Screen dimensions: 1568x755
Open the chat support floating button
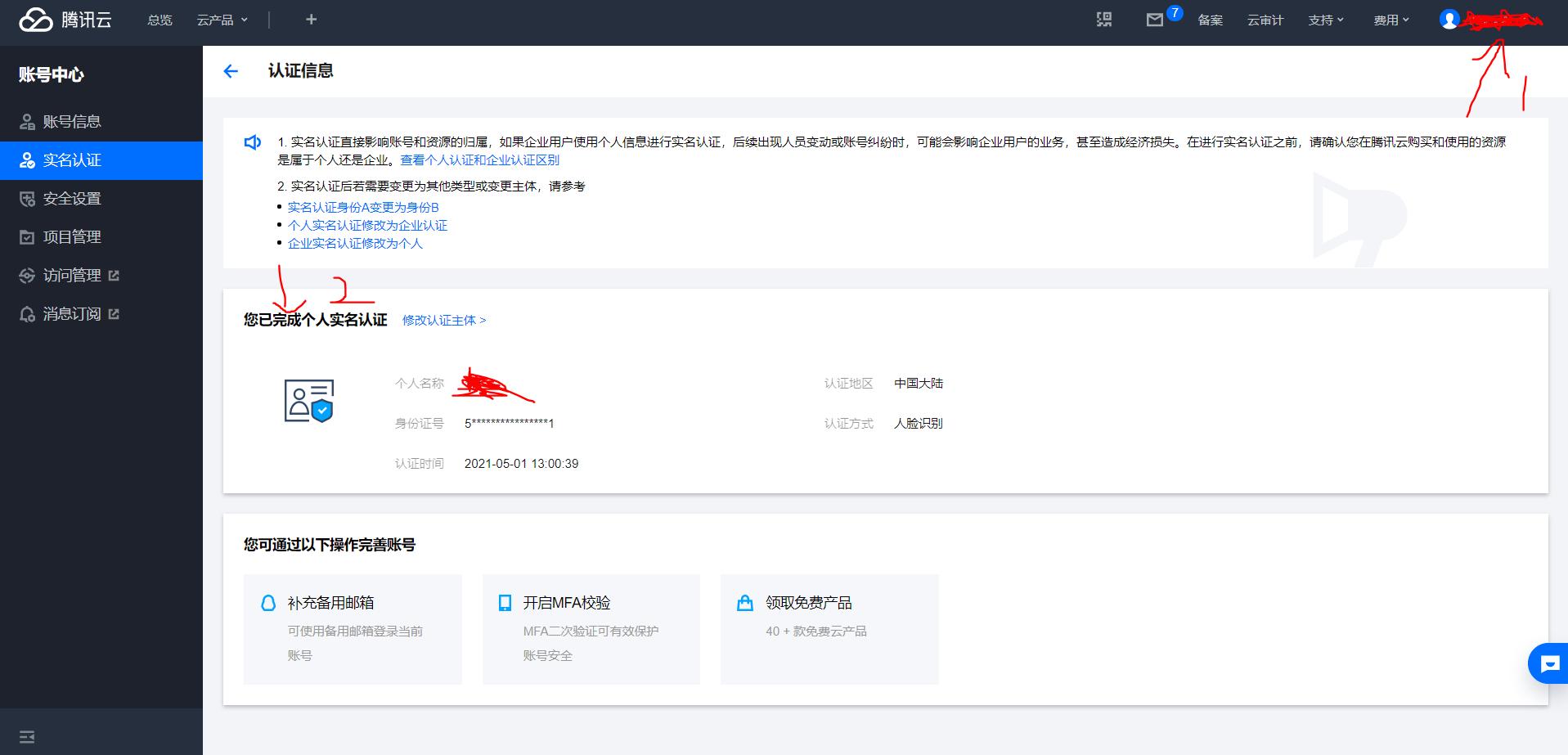[x=1549, y=663]
